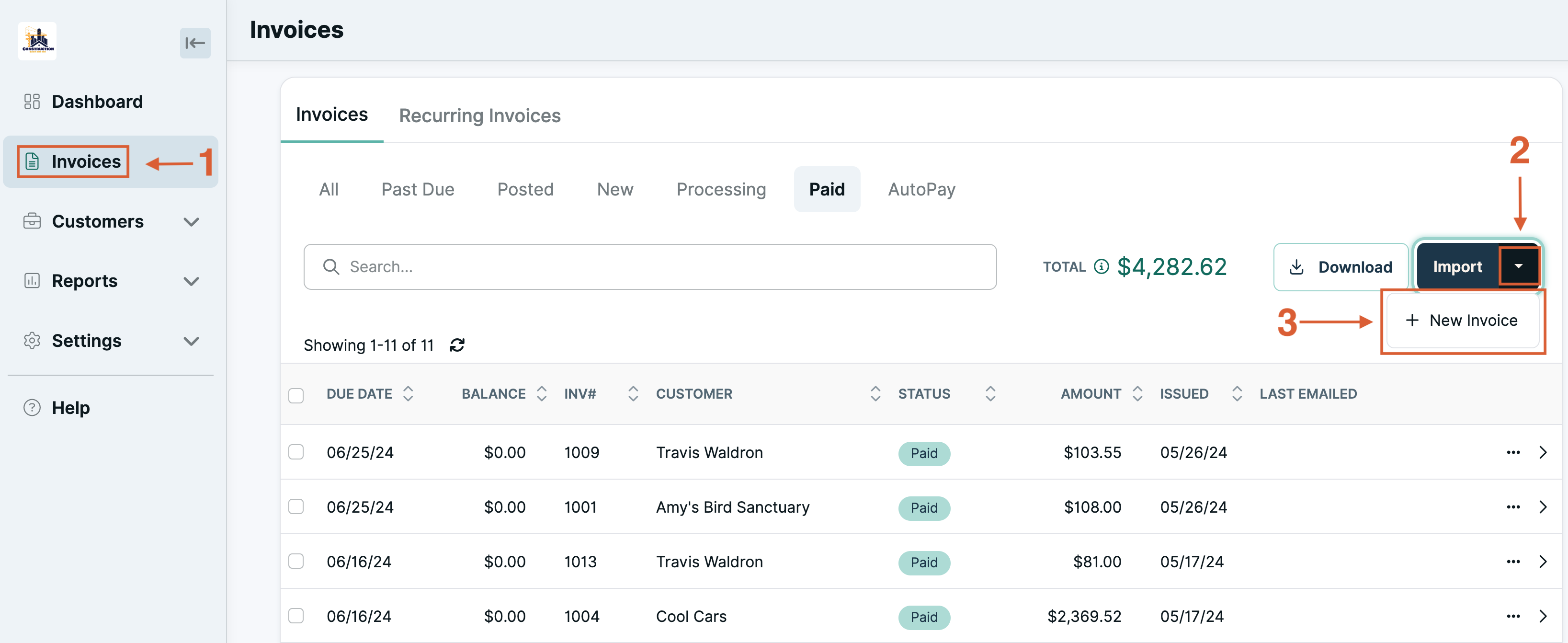This screenshot has height=643, width=1568.
Task: Select all invoices with header checkbox
Action: click(296, 395)
